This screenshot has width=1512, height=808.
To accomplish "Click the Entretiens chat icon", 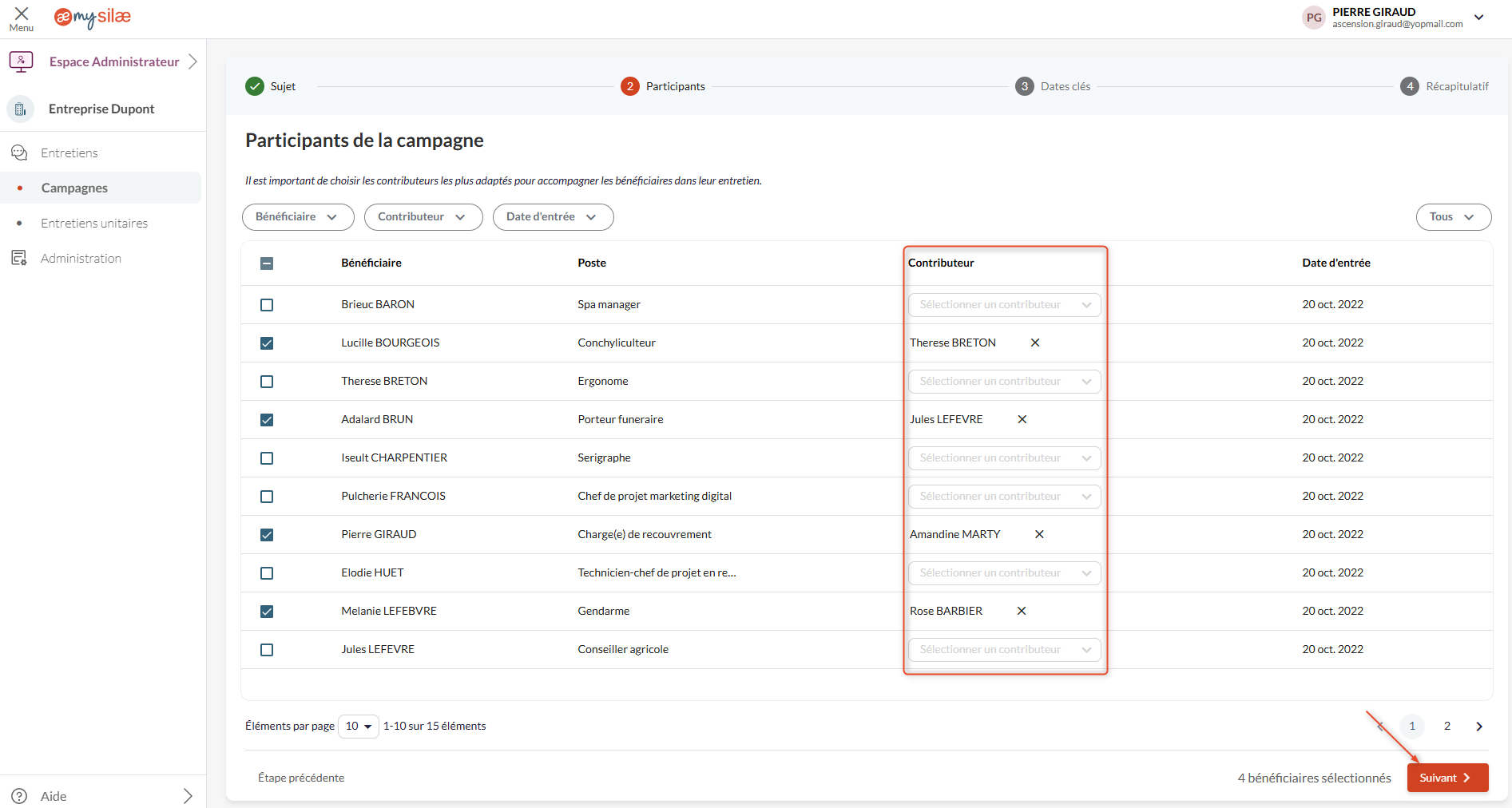I will (x=19, y=152).
